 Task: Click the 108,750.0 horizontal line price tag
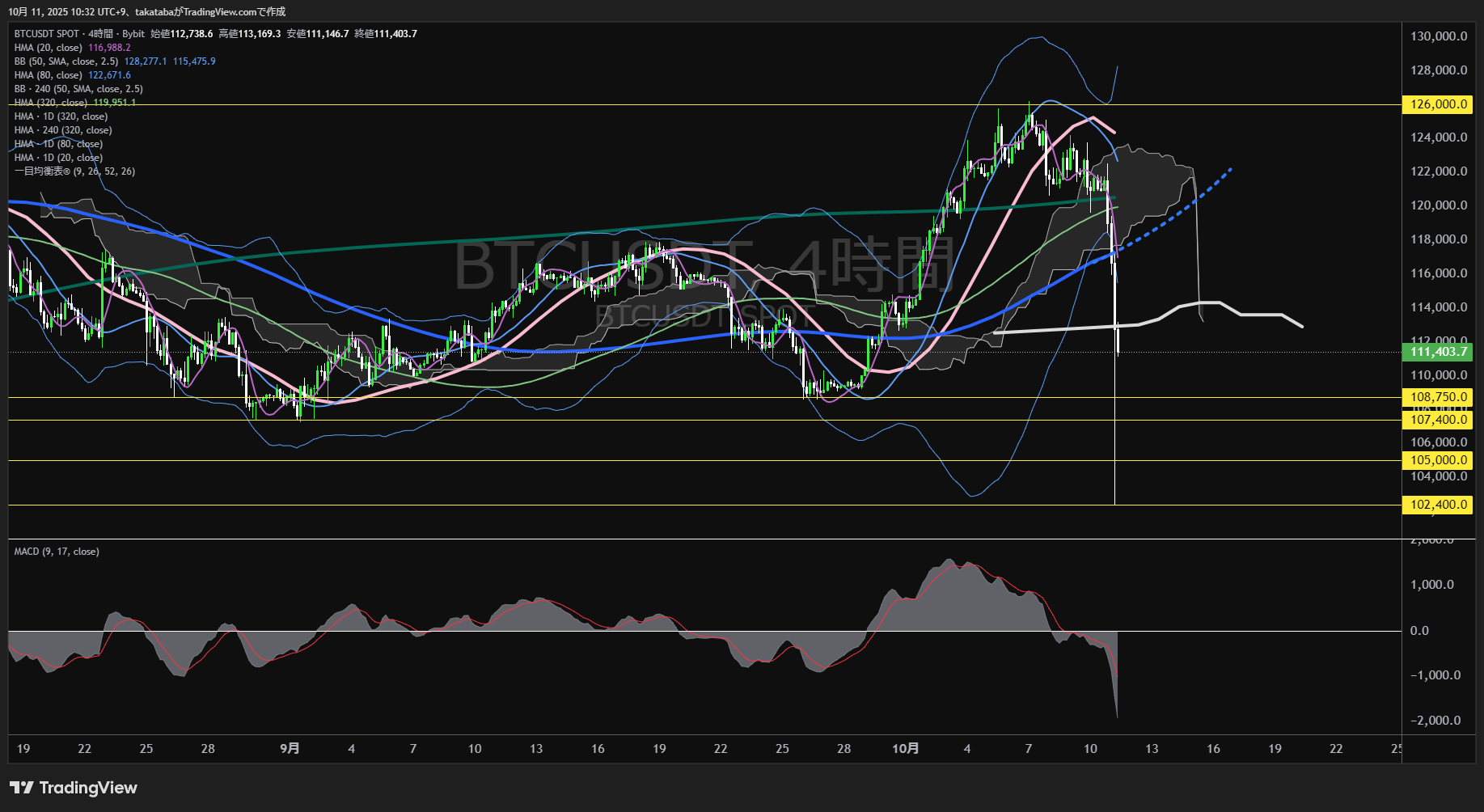coord(1438,397)
